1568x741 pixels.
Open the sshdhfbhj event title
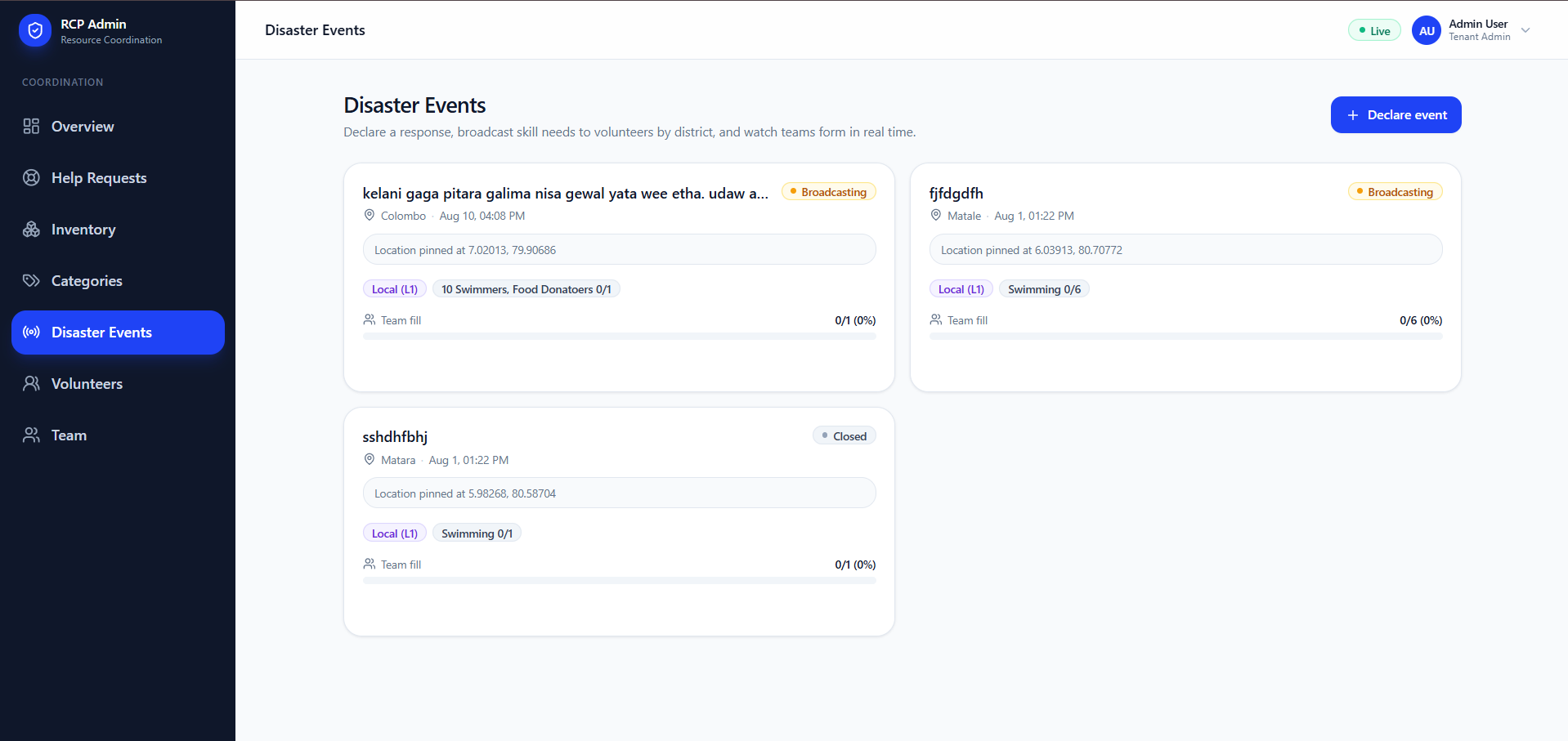point(395,436)
